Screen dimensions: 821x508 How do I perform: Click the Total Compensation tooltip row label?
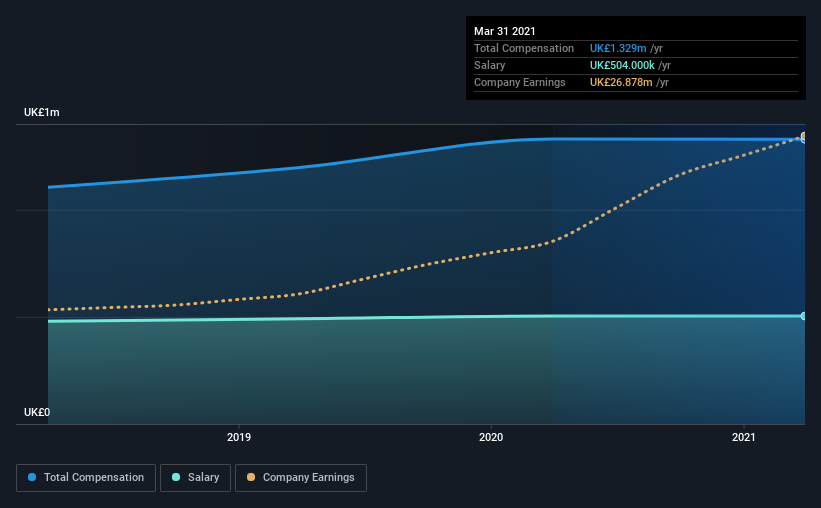[x=524, y=48]
